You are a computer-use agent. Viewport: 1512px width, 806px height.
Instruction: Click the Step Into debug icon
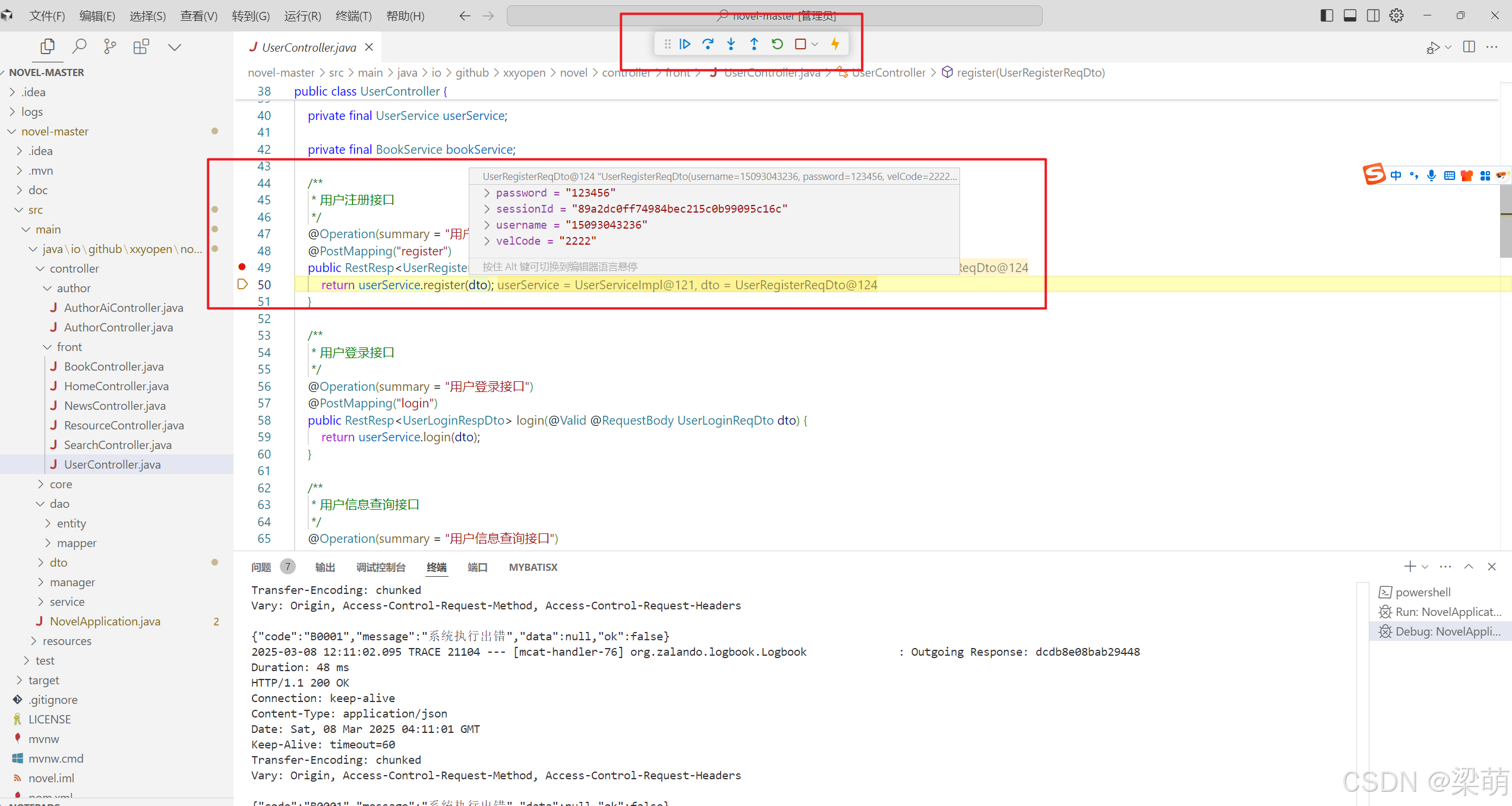(x=731, y=44)
